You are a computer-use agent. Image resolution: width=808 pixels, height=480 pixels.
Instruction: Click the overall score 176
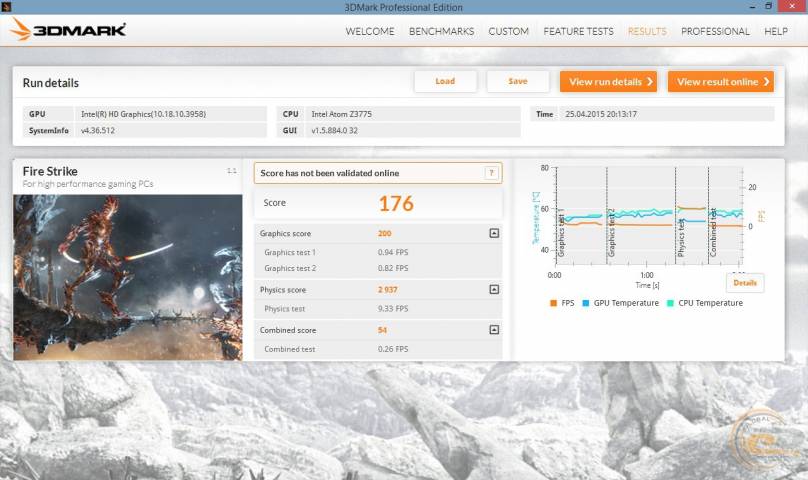[x=396, y=204]
